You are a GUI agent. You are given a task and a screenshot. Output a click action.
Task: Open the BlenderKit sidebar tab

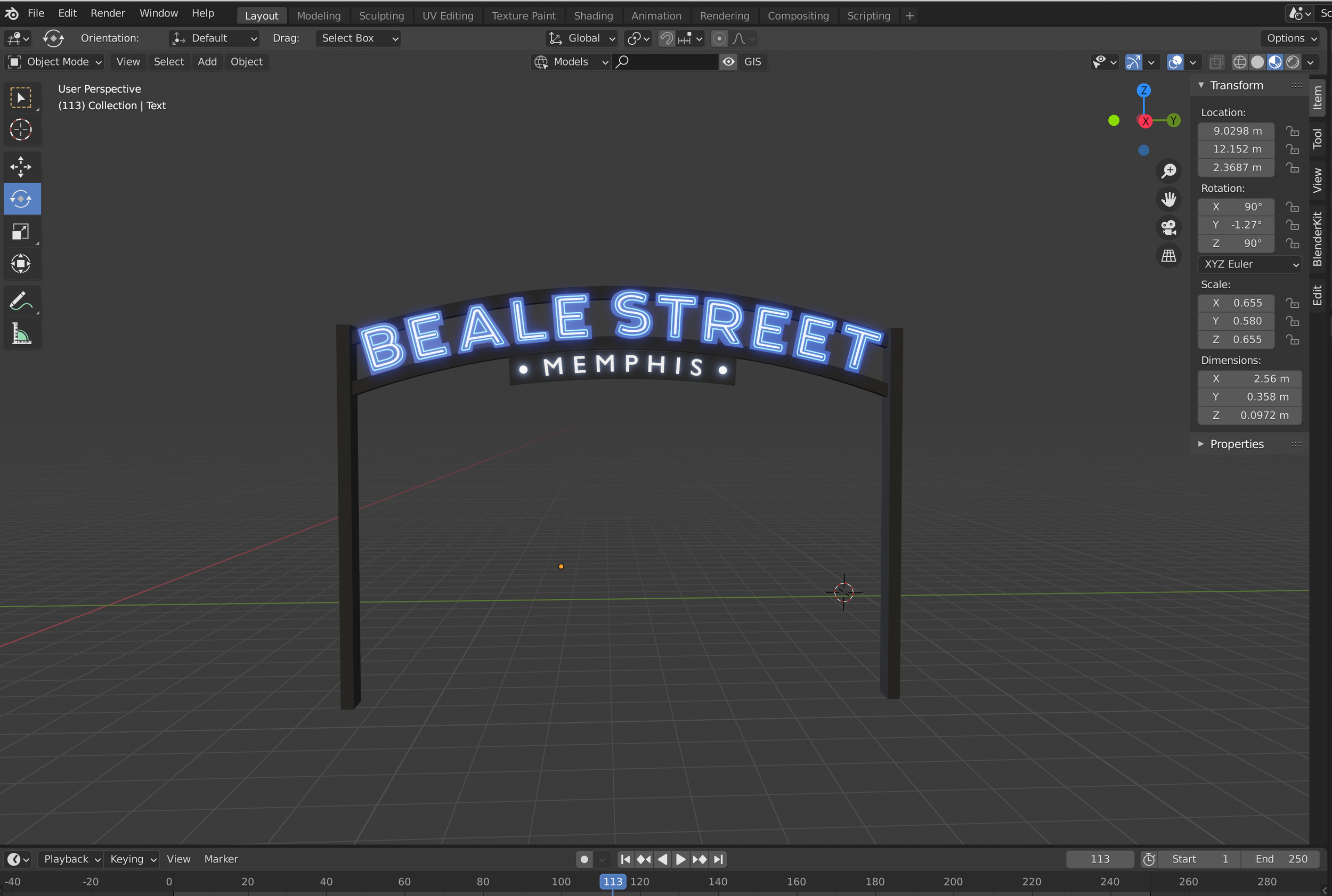coord(1318,239)
